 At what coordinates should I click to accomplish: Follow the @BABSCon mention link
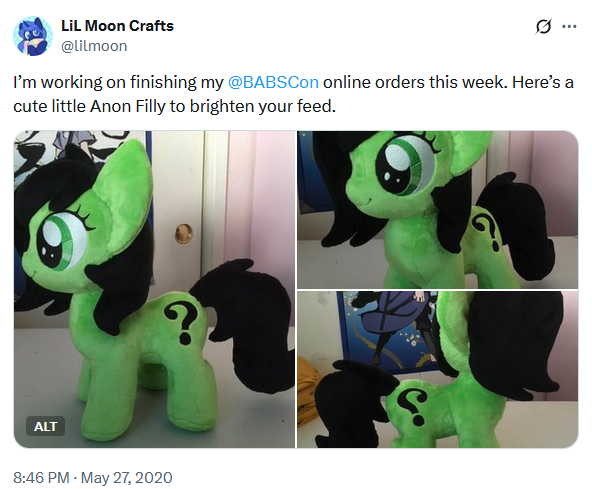pos(273,82)
